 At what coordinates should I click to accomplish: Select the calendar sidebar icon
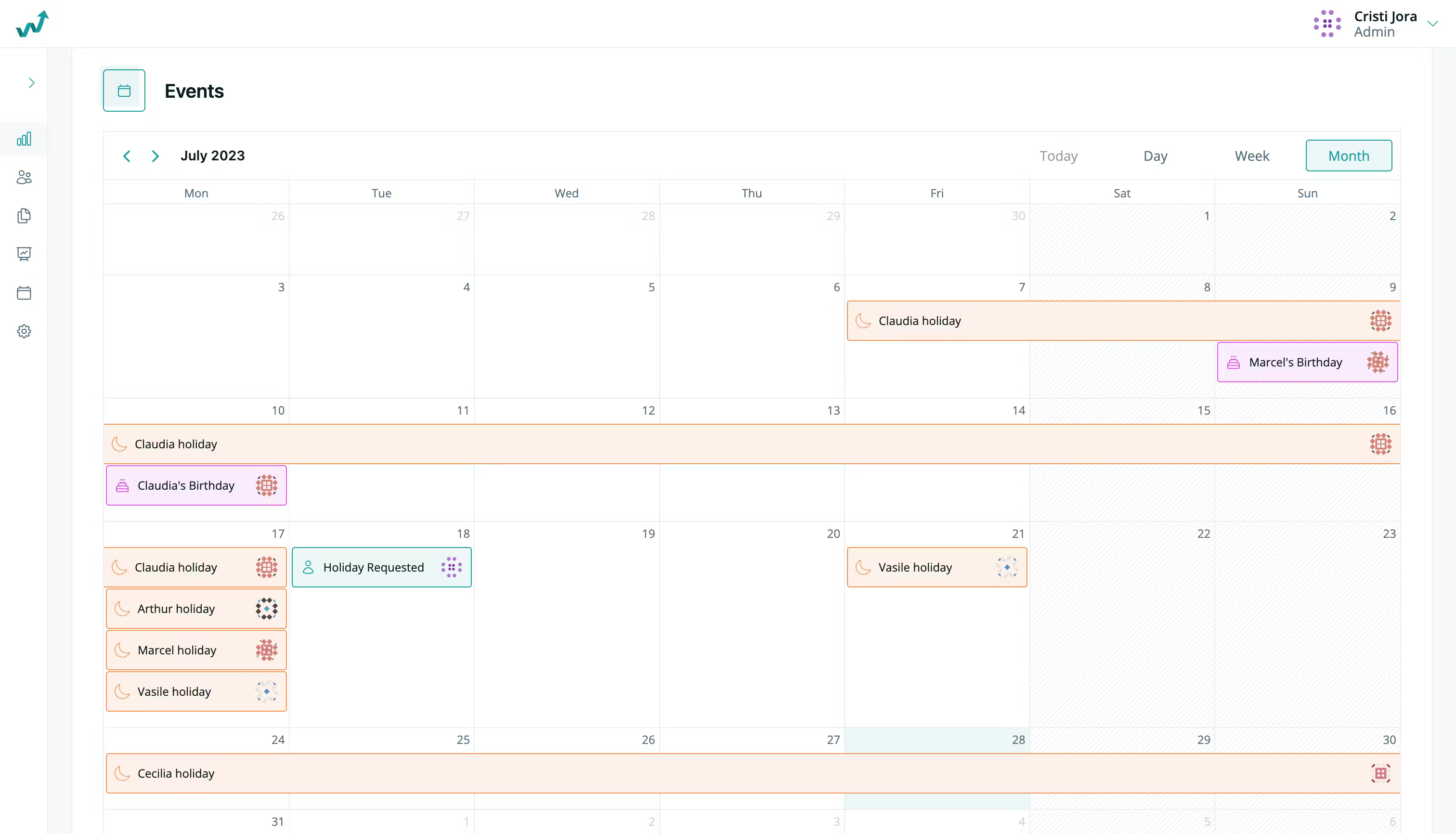point(24,293)
